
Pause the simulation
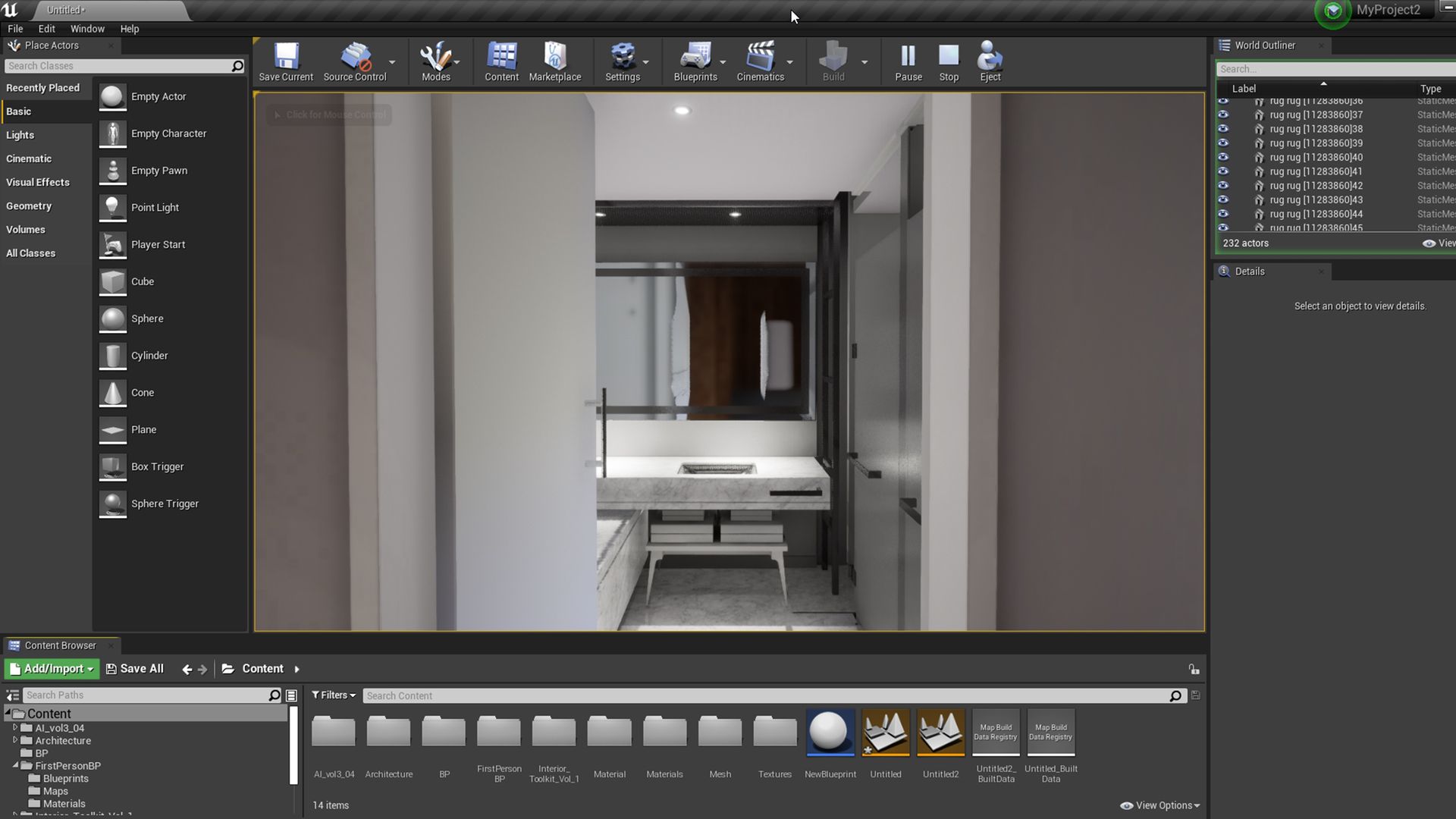[908, 61]
